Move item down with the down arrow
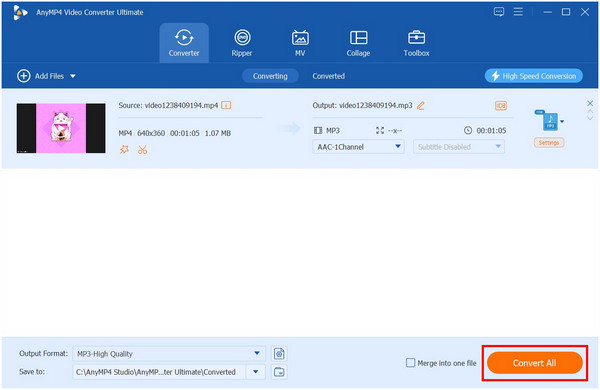 click(590, 118)
